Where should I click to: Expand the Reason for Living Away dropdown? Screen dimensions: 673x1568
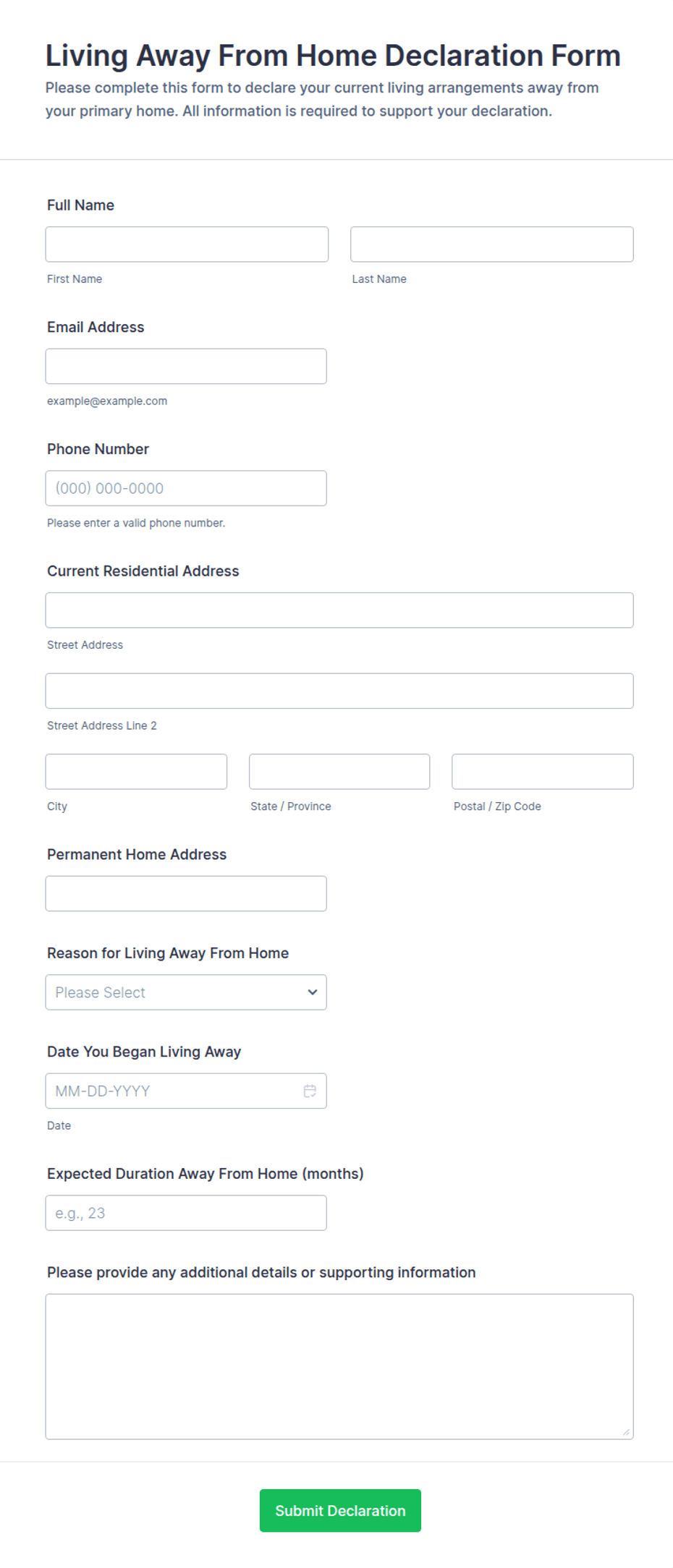pyautogui.click(x=186, y=992)
